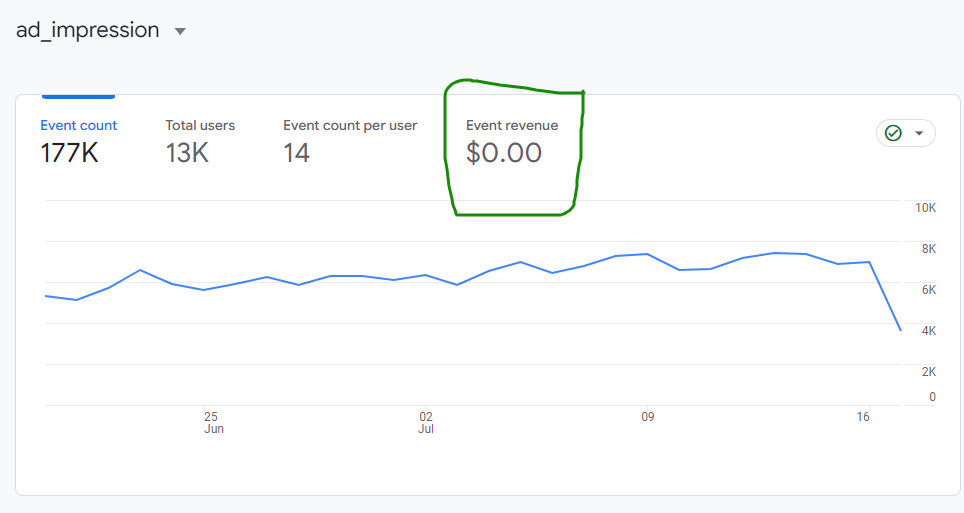The height and width of the screenshot is (513, 964).
Task: Switch to the Total users tab
Action: click(200, 125)
